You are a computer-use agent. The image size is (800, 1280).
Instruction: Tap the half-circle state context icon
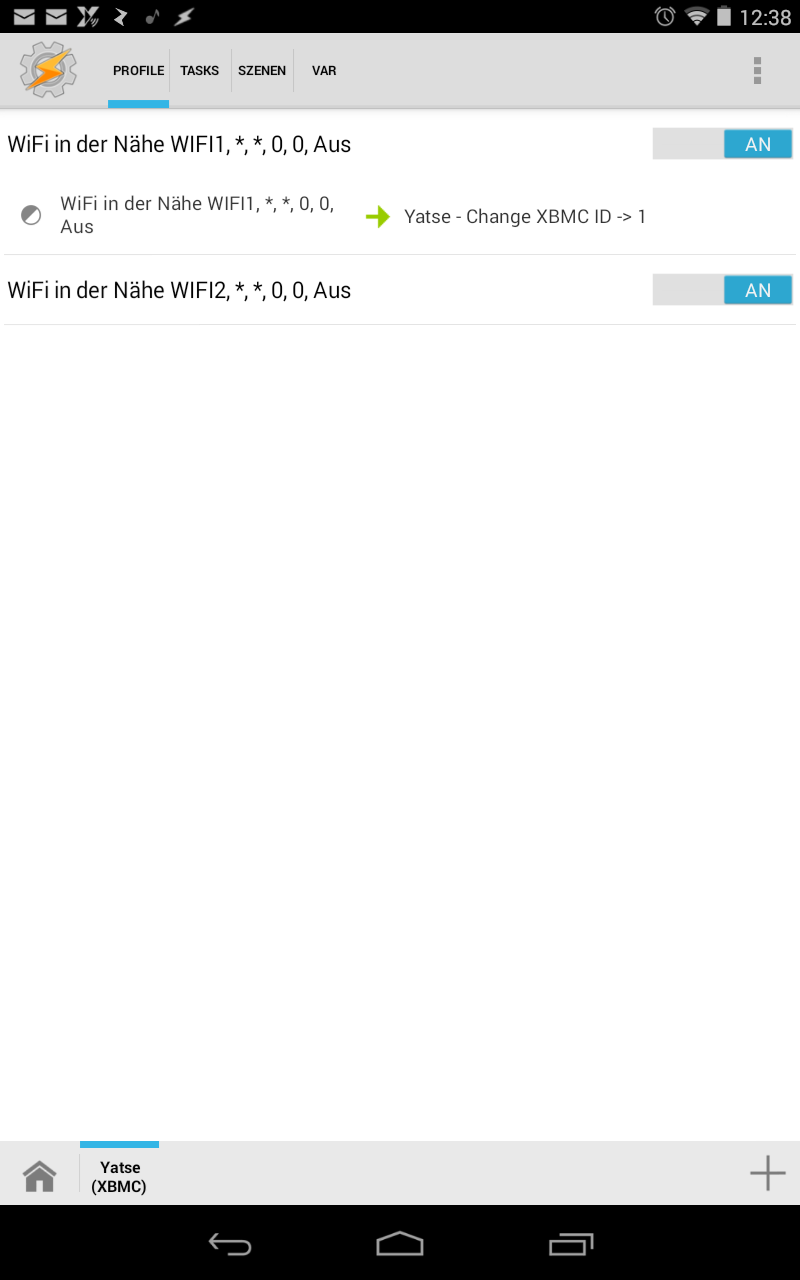(31, 215)
